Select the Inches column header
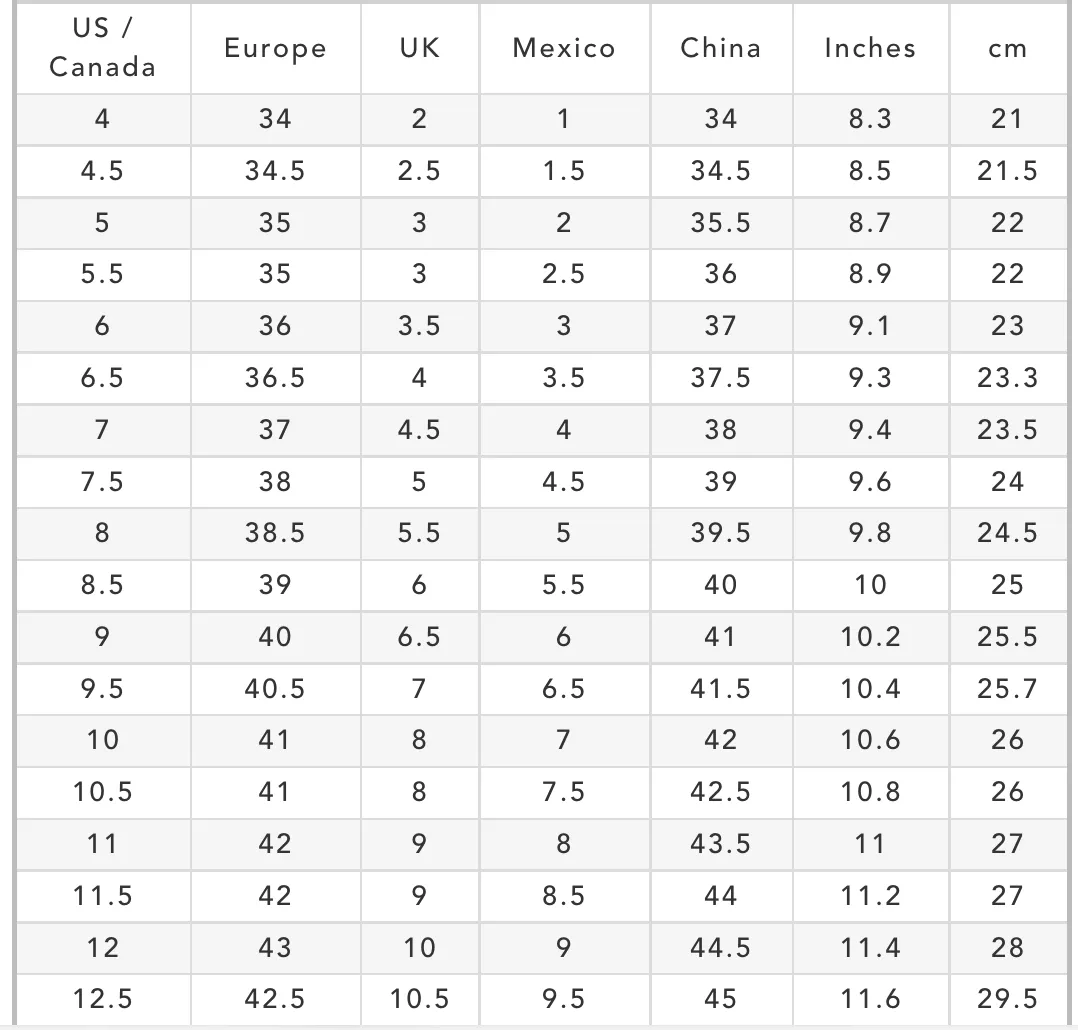 [870, 48]
